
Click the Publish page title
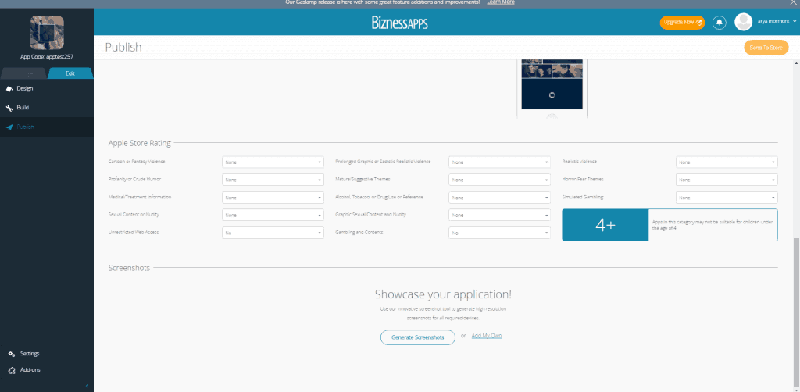point(123,47)
